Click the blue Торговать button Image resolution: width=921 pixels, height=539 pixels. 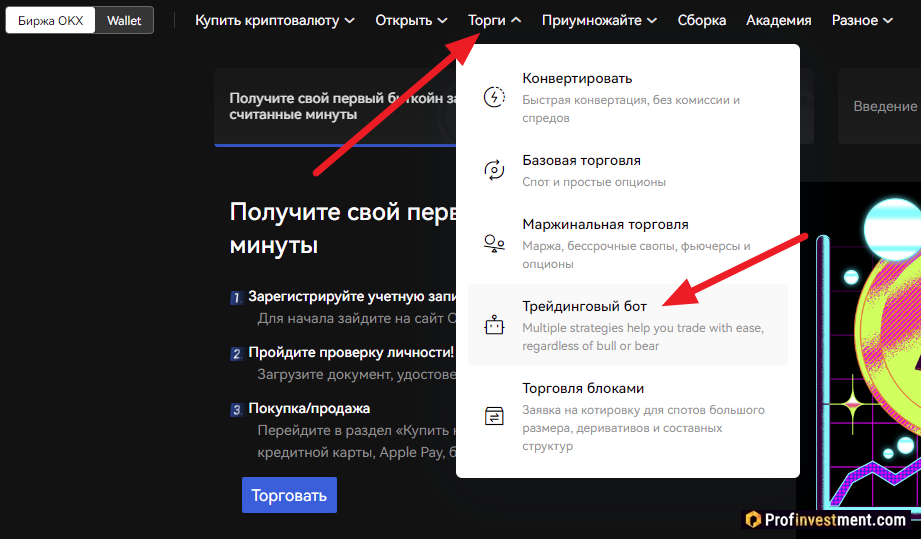[289, 495]
